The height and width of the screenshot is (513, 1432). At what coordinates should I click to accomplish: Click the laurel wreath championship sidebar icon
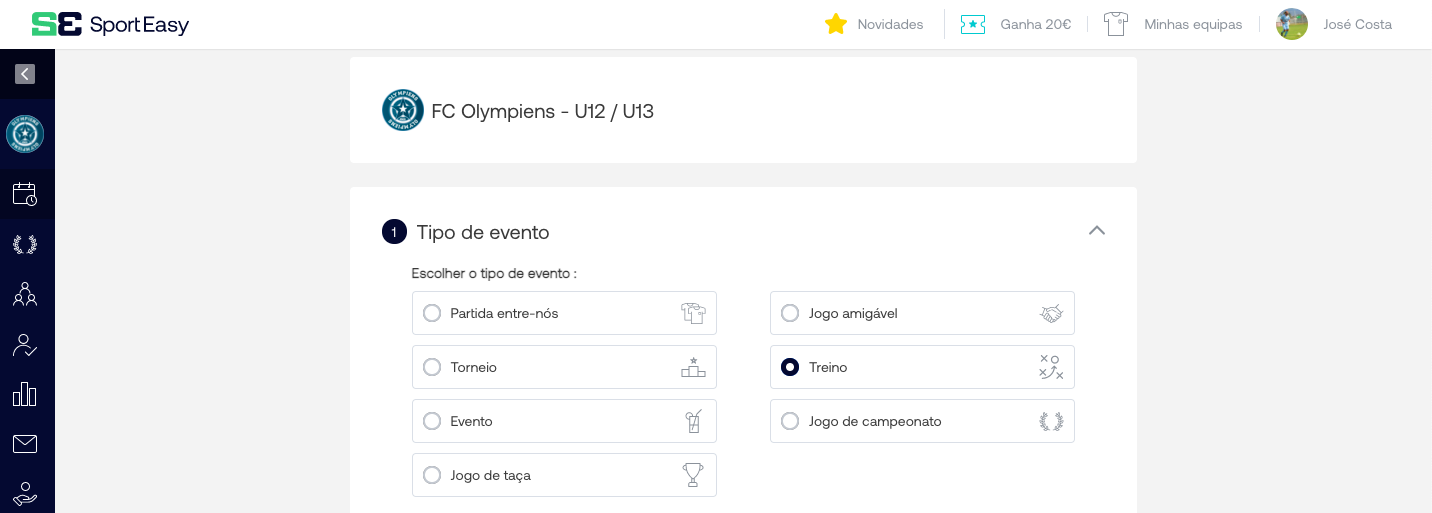tap(25, 244)
